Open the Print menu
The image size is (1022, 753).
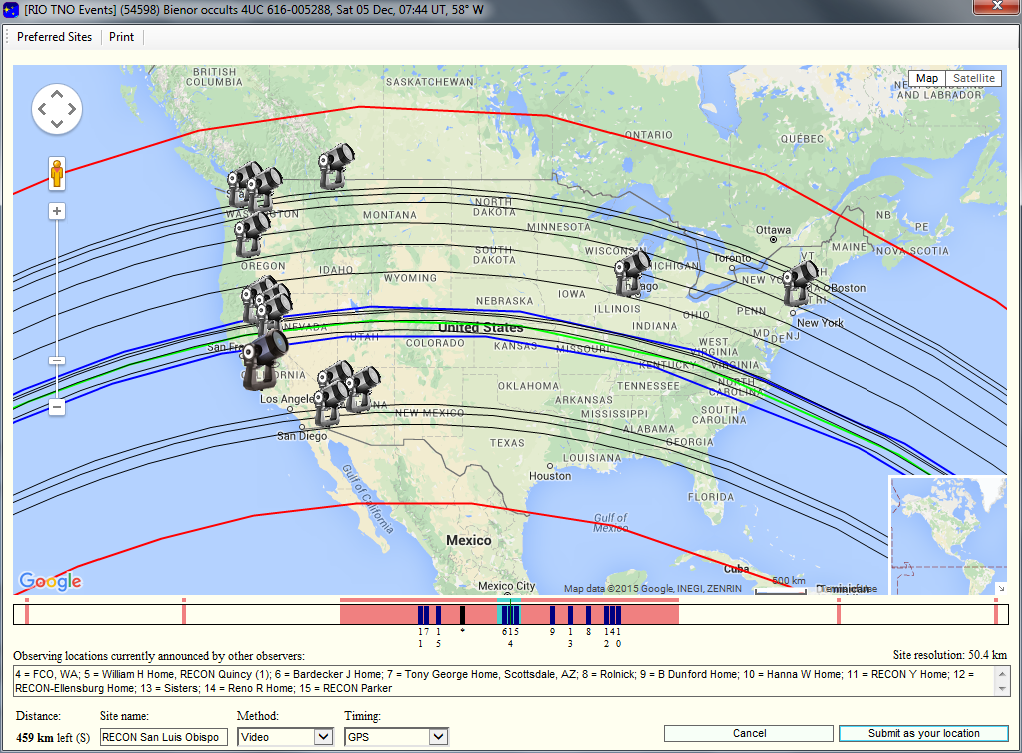pyautogui.click(x=121, y=37)
